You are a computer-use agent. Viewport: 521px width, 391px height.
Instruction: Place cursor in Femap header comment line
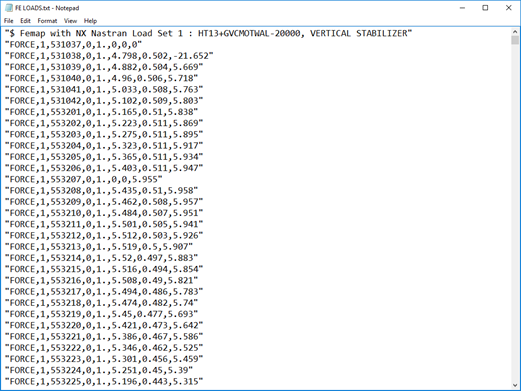click(208, 33)
